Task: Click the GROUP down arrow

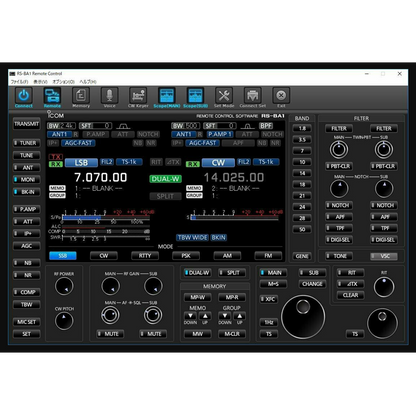Action: (x=225, y=316)
